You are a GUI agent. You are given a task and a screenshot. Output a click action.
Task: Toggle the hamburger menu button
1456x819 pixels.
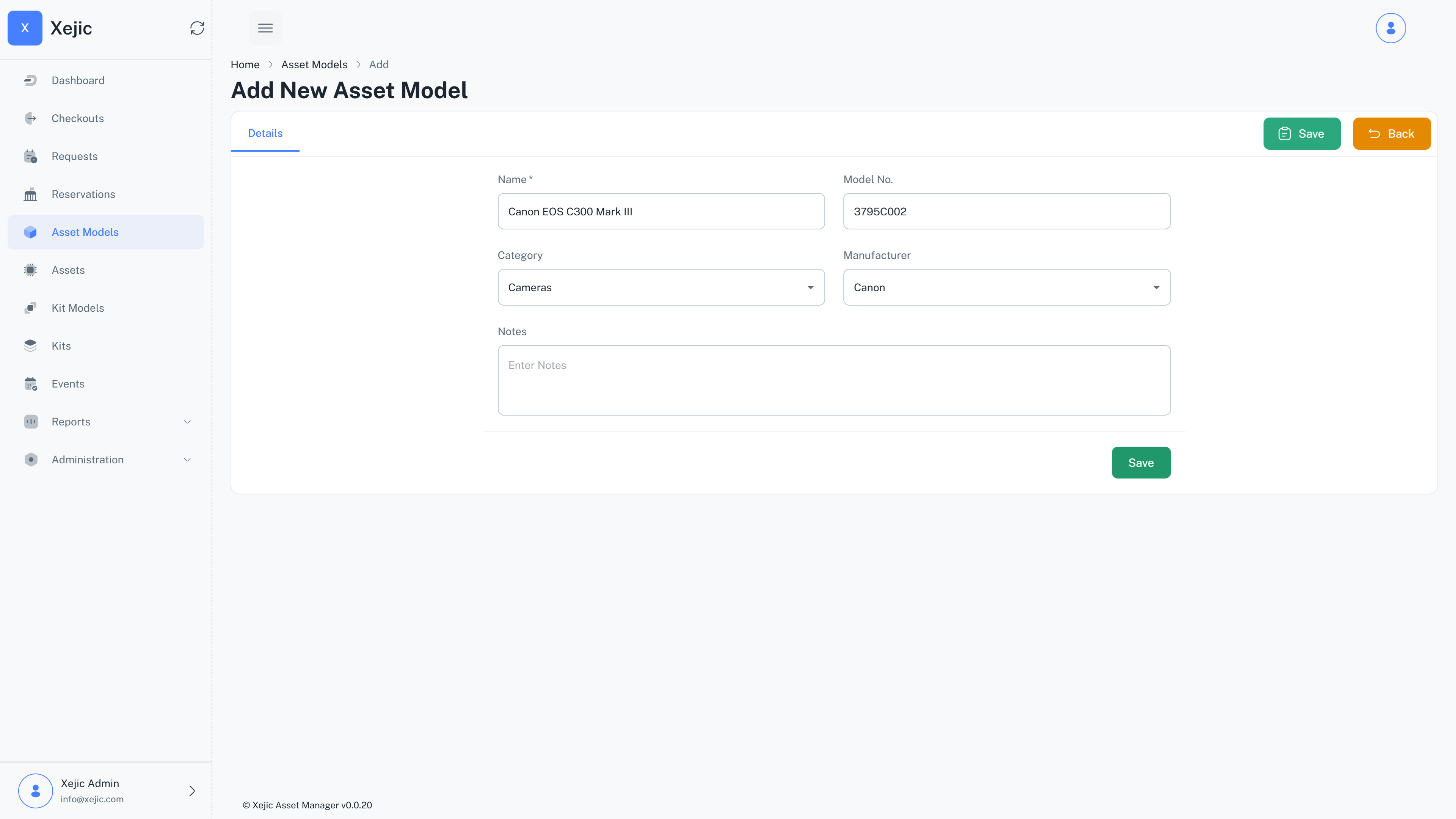coord(265,28)
